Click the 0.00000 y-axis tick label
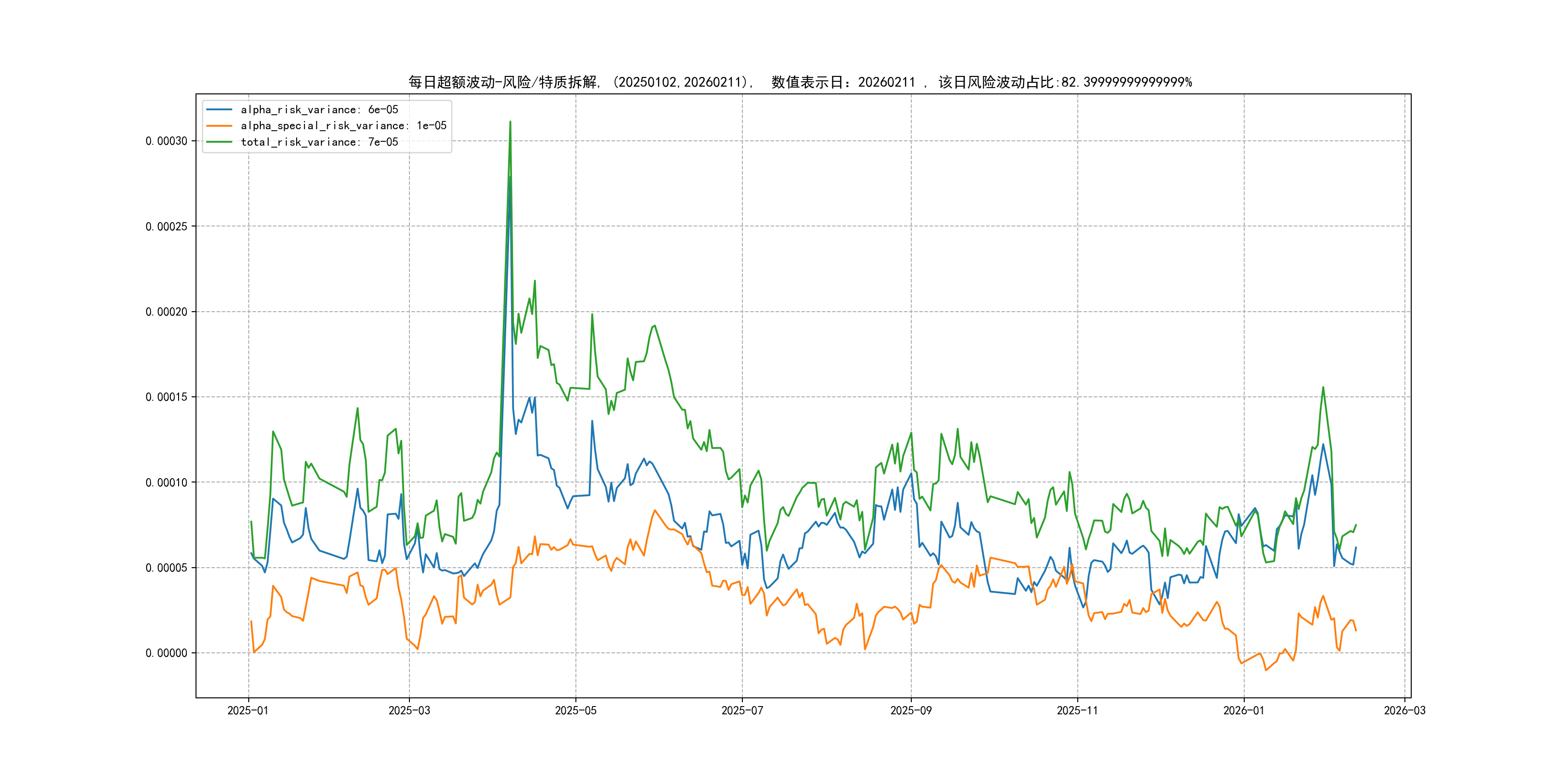The image size is (1568, 784). [166, 653]
